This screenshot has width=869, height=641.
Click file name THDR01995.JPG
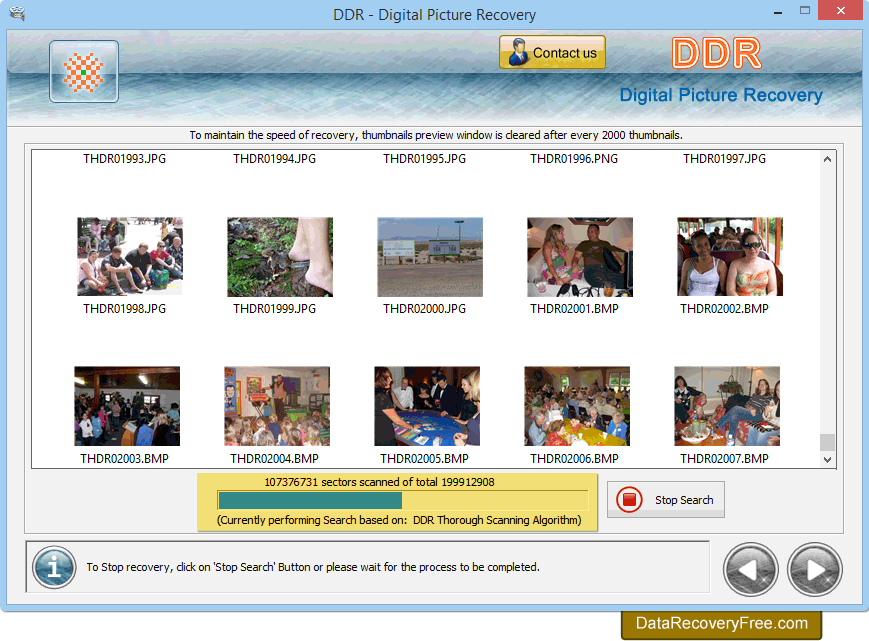(425, 159)
